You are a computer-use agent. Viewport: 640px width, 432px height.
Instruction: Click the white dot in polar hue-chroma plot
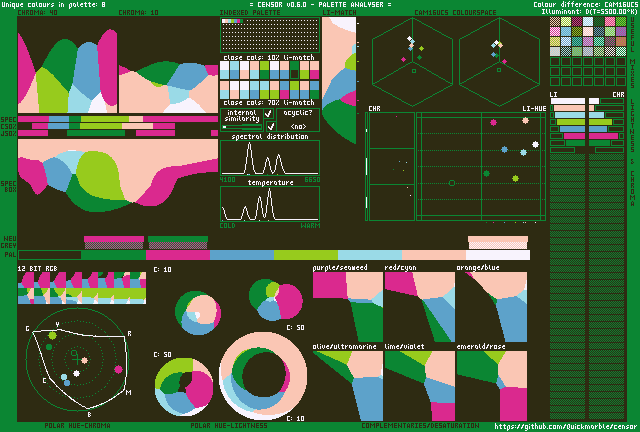click(76, 373)
